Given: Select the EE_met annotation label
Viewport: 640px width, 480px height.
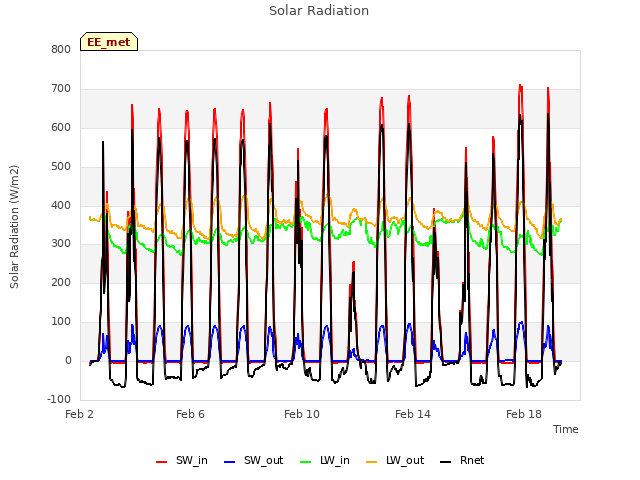Looking at the screenshot, I should click(x=109, y=42).
